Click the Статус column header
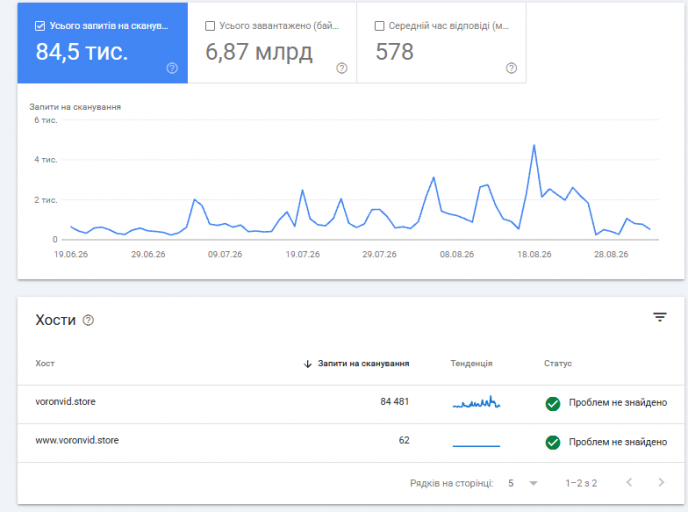Screen dimensions: 688x512 pyautogui.click(x=558, y=363)
